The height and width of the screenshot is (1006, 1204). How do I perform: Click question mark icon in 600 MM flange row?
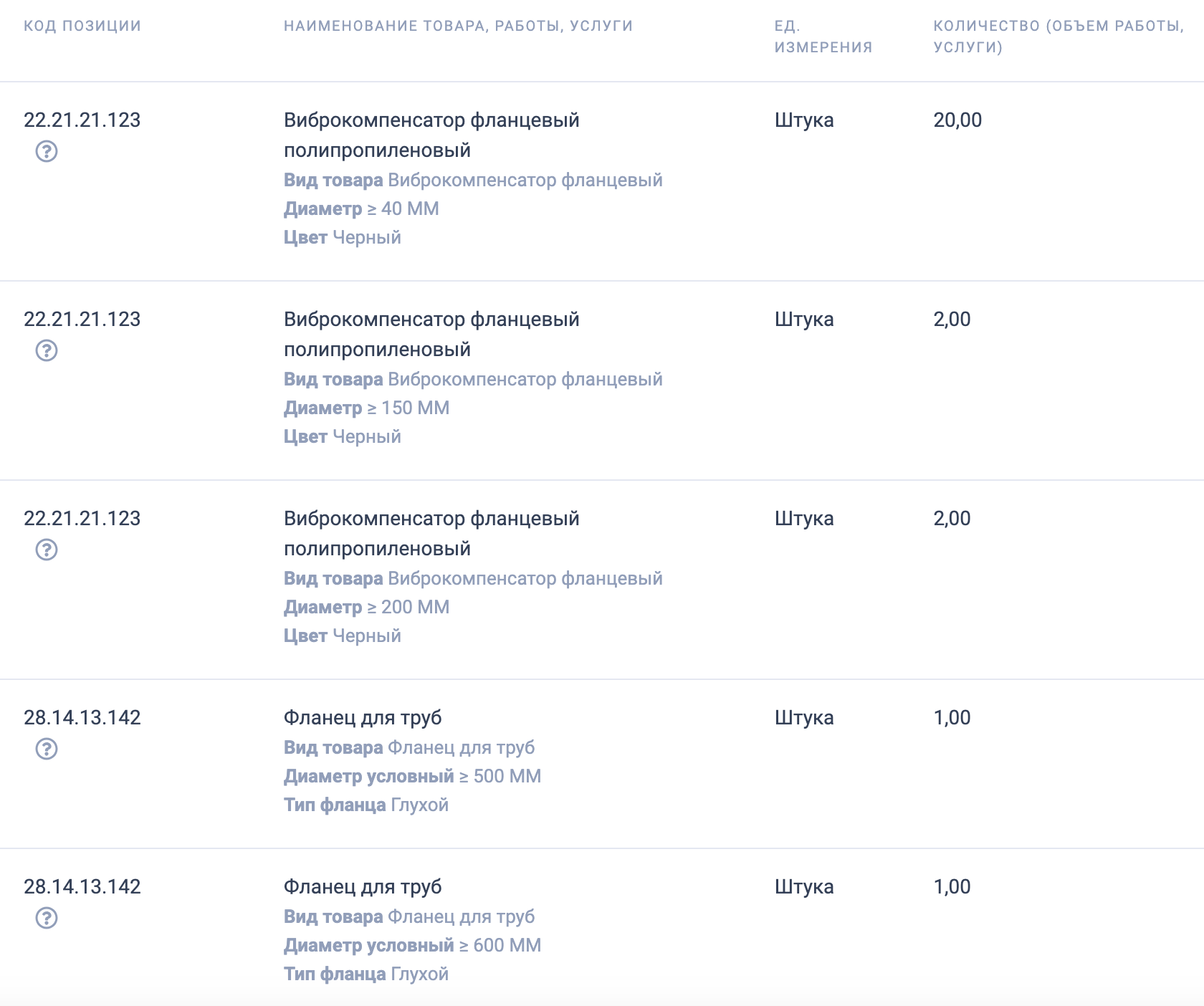point(47,918)
